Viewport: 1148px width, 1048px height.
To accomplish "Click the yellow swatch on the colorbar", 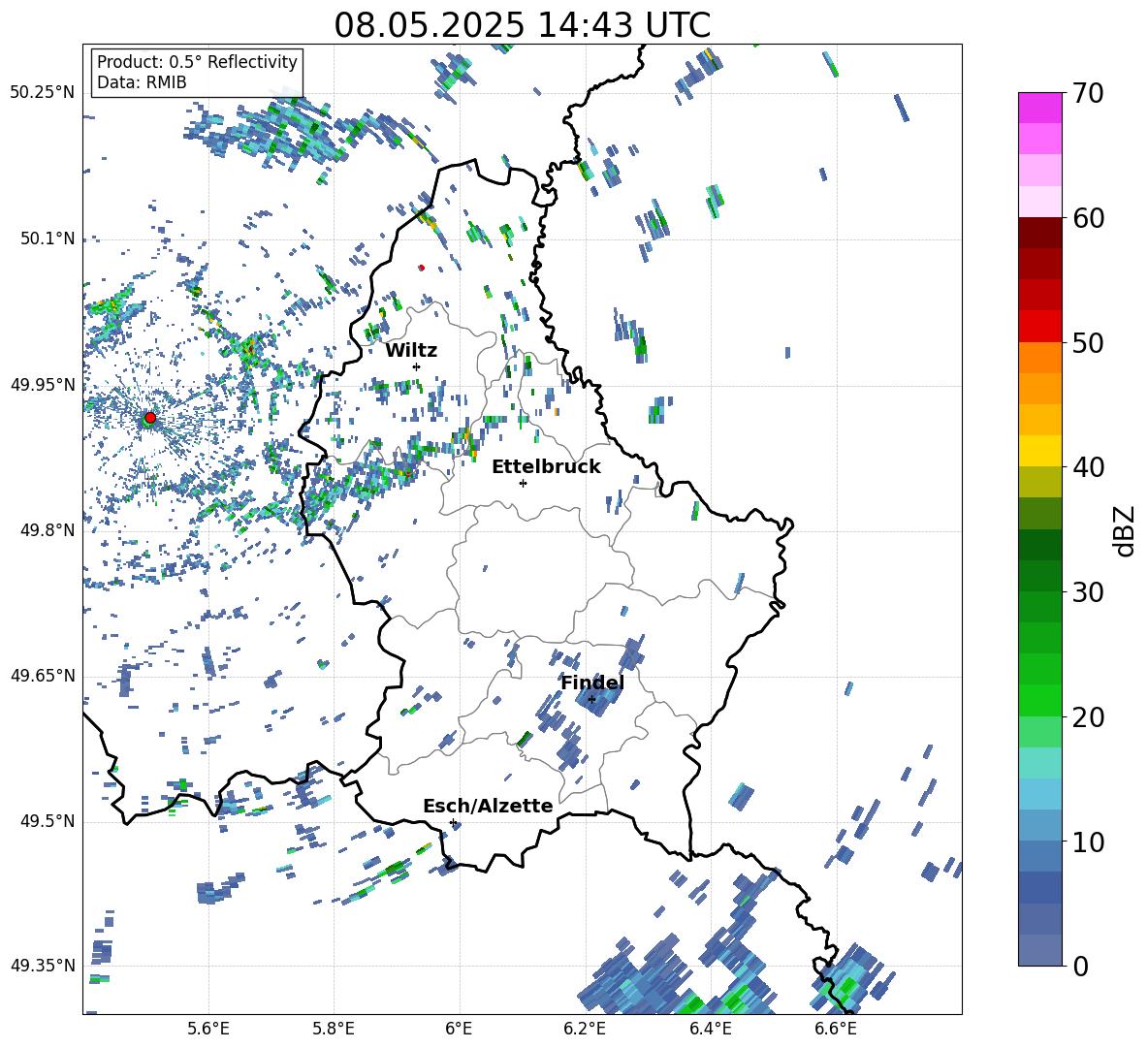I will click(x=1040, y=451).
